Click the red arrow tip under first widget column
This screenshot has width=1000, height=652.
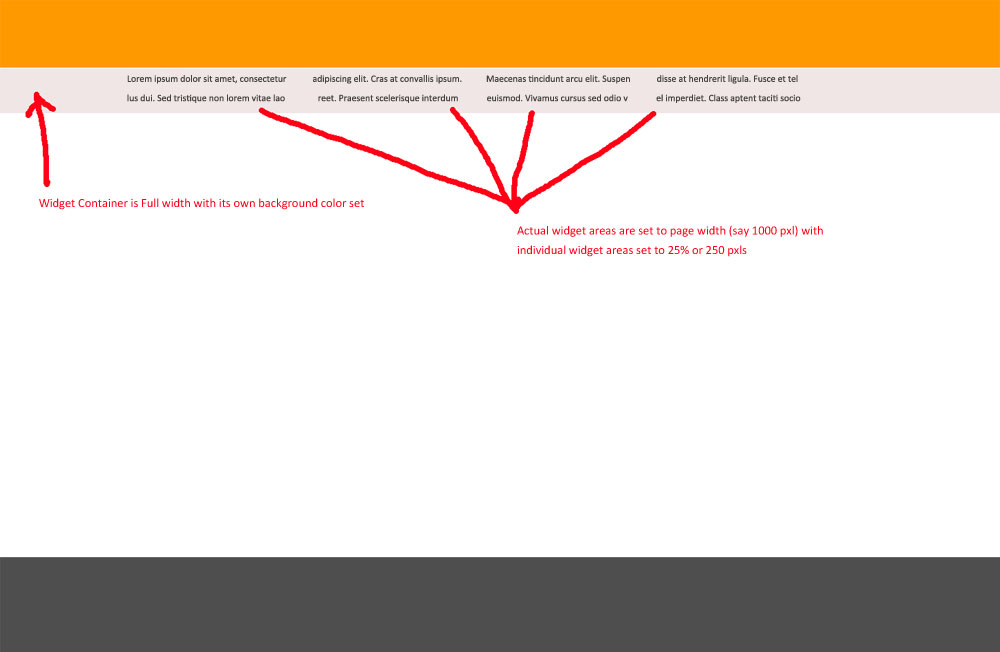(x=262, y=112)
